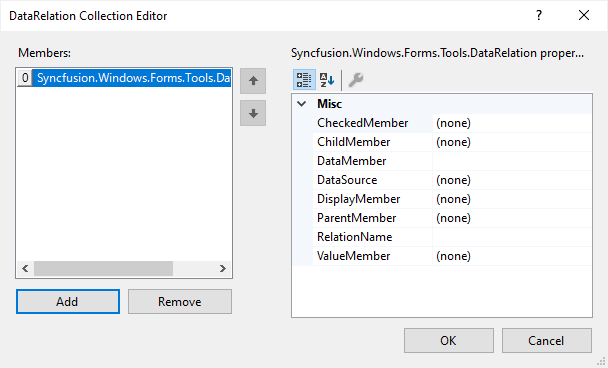Edit the ValueMember (none) value
This screenshot has width=608, height=368.
click(x=512, y=256)
